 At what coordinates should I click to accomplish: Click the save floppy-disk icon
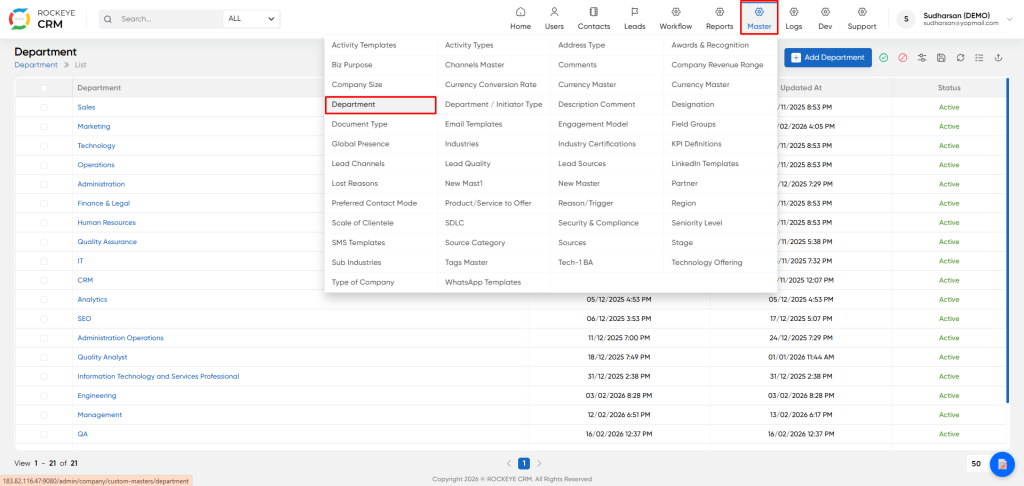(941, 57)
